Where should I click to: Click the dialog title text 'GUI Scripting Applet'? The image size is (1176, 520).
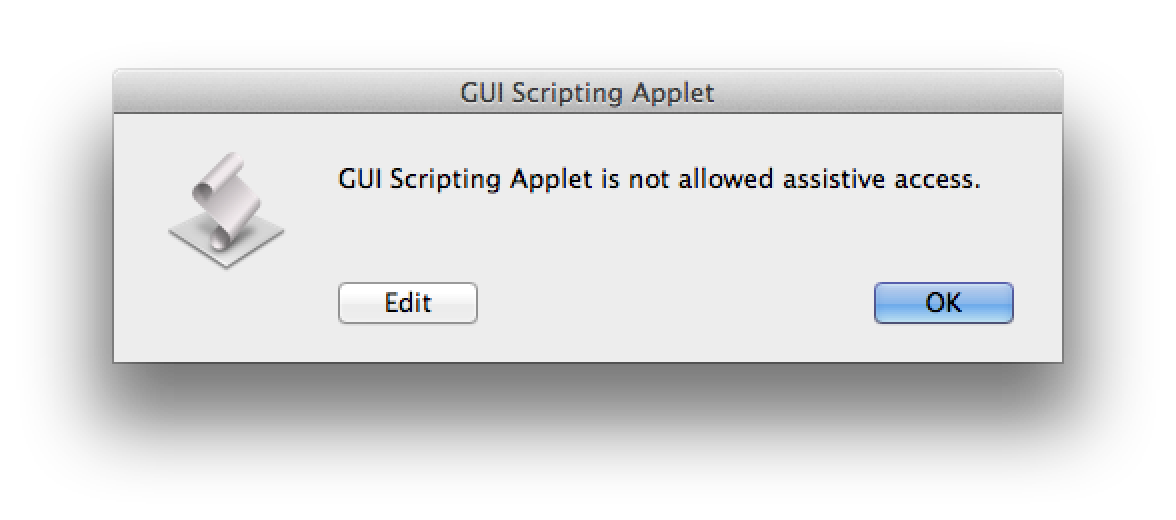tap(587, 93)
